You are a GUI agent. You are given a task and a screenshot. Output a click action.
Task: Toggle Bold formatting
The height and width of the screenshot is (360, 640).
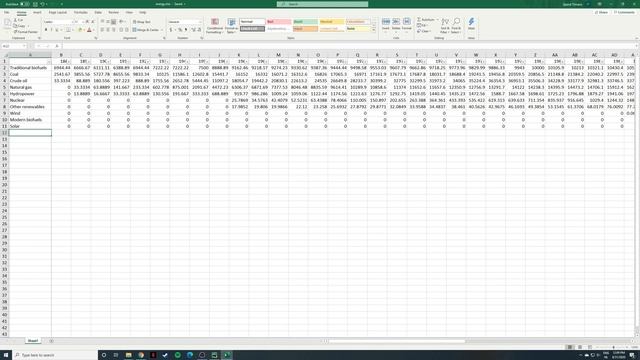[x=46, y=30]
